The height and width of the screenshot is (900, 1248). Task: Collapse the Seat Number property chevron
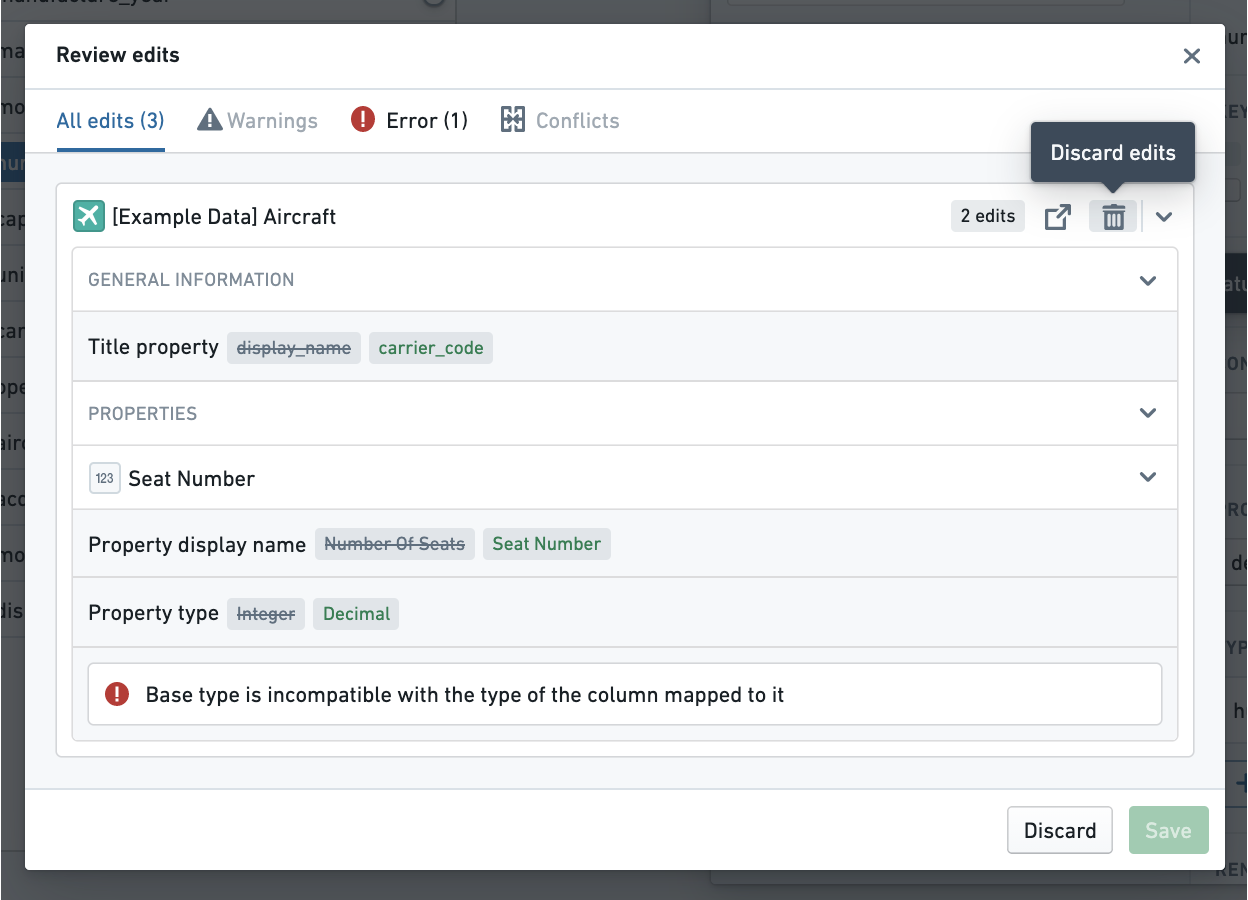pos(1148,478)
